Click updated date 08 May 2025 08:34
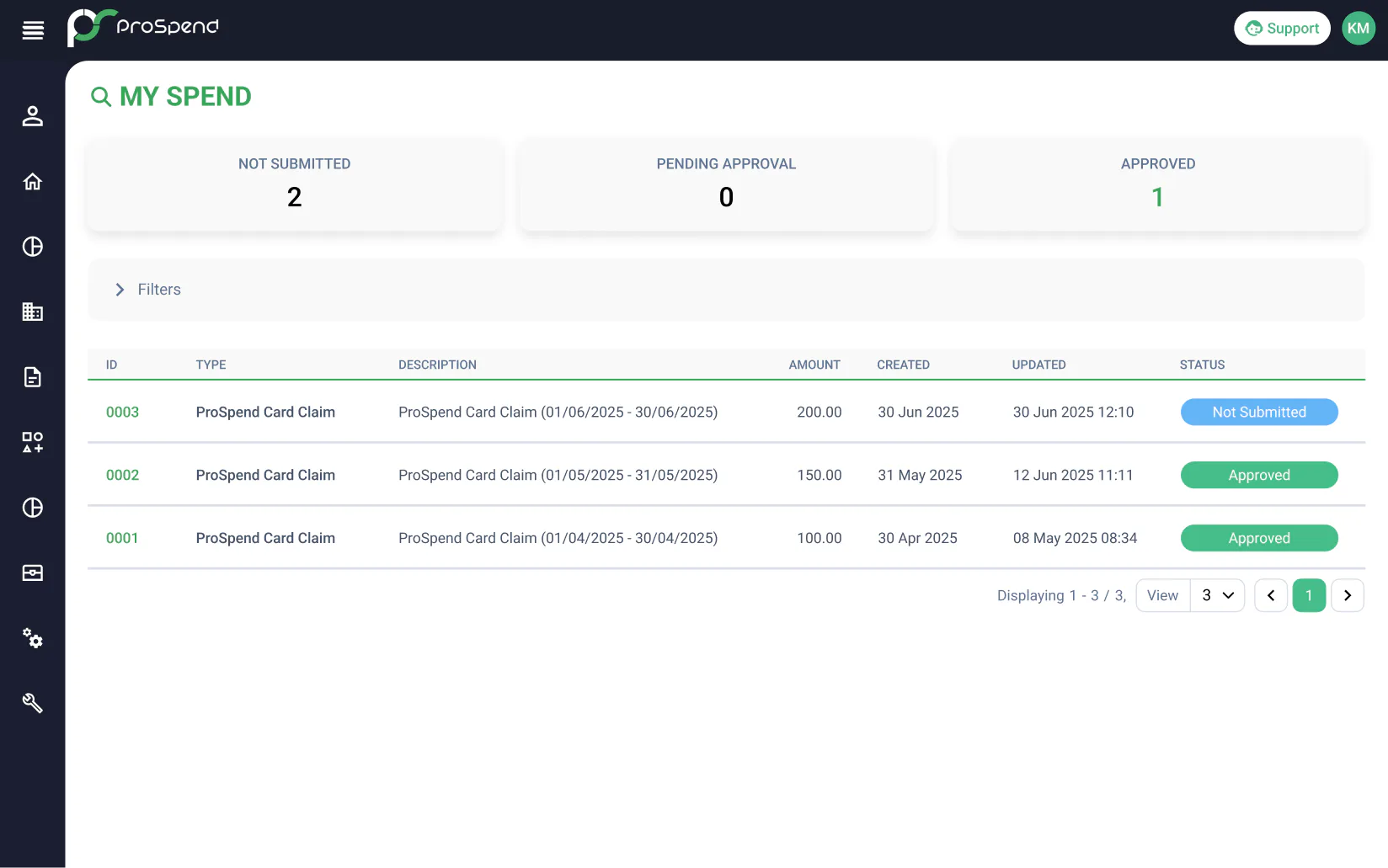Viewport: 1388px width, 868px height. 1075,539
